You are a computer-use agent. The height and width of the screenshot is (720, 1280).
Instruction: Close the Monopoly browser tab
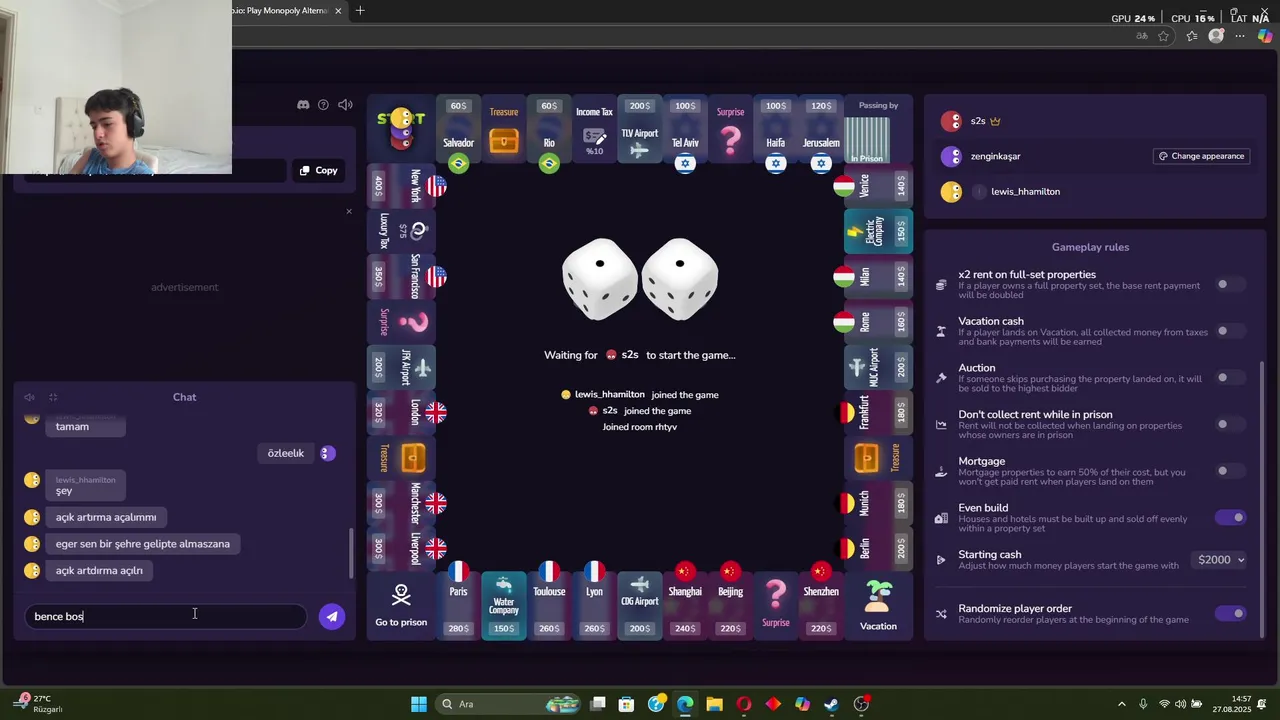click(x=338, y=11)
